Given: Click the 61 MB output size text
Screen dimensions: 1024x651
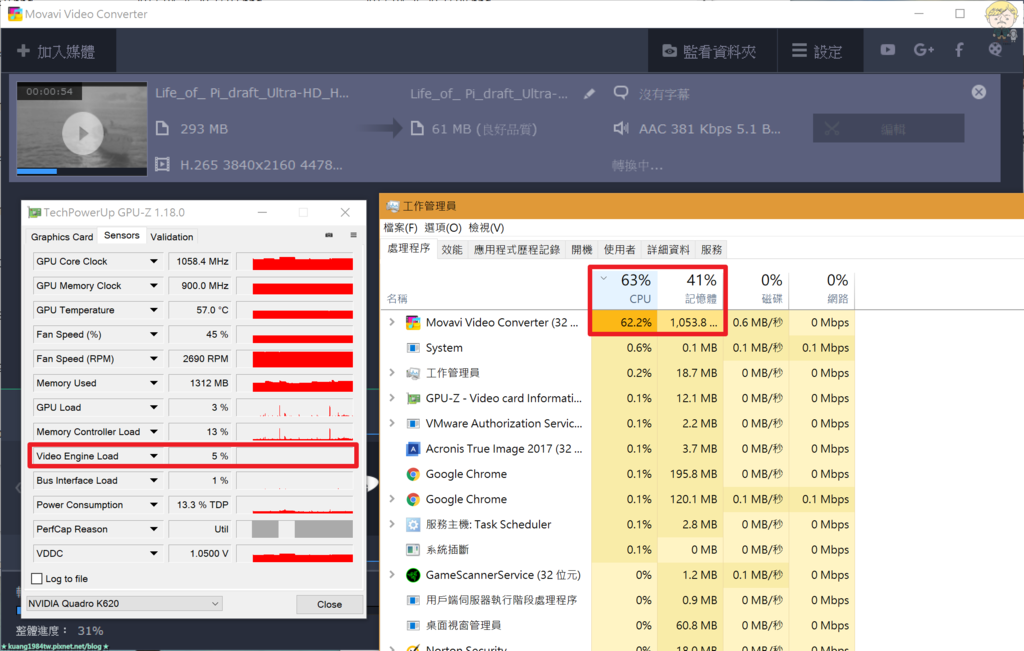Looking at the screenshot, I should point(484,129).
